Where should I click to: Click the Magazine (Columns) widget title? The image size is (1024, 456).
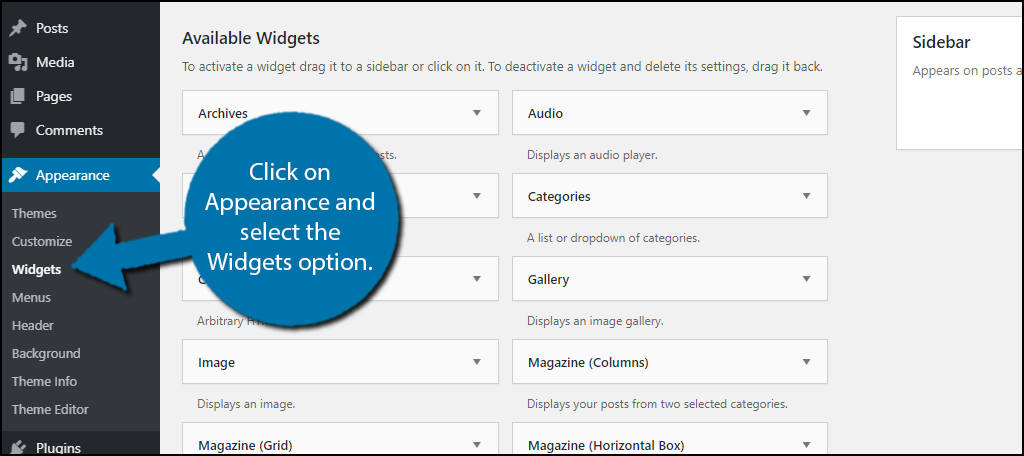pos(588,362)
